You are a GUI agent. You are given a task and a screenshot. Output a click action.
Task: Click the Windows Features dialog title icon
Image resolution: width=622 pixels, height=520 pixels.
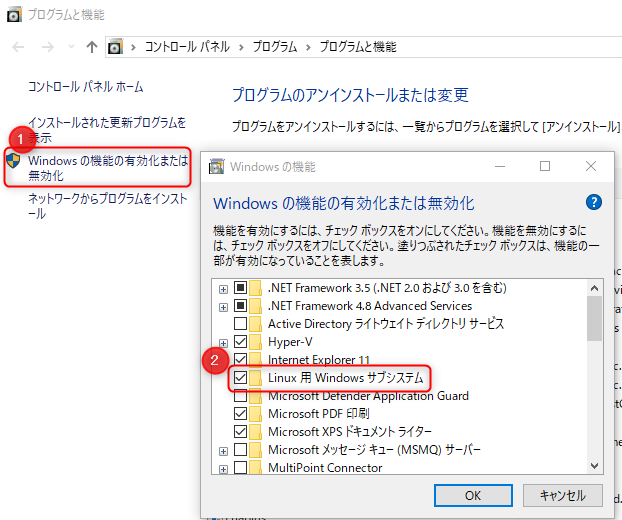(x=216, y=167)
